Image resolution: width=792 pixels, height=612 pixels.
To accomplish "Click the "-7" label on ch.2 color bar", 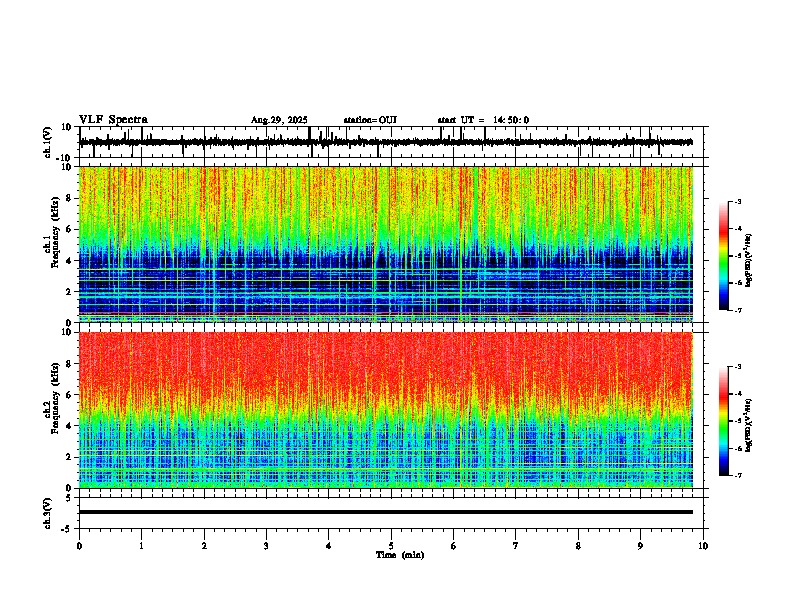I will [x=737, y=475].
